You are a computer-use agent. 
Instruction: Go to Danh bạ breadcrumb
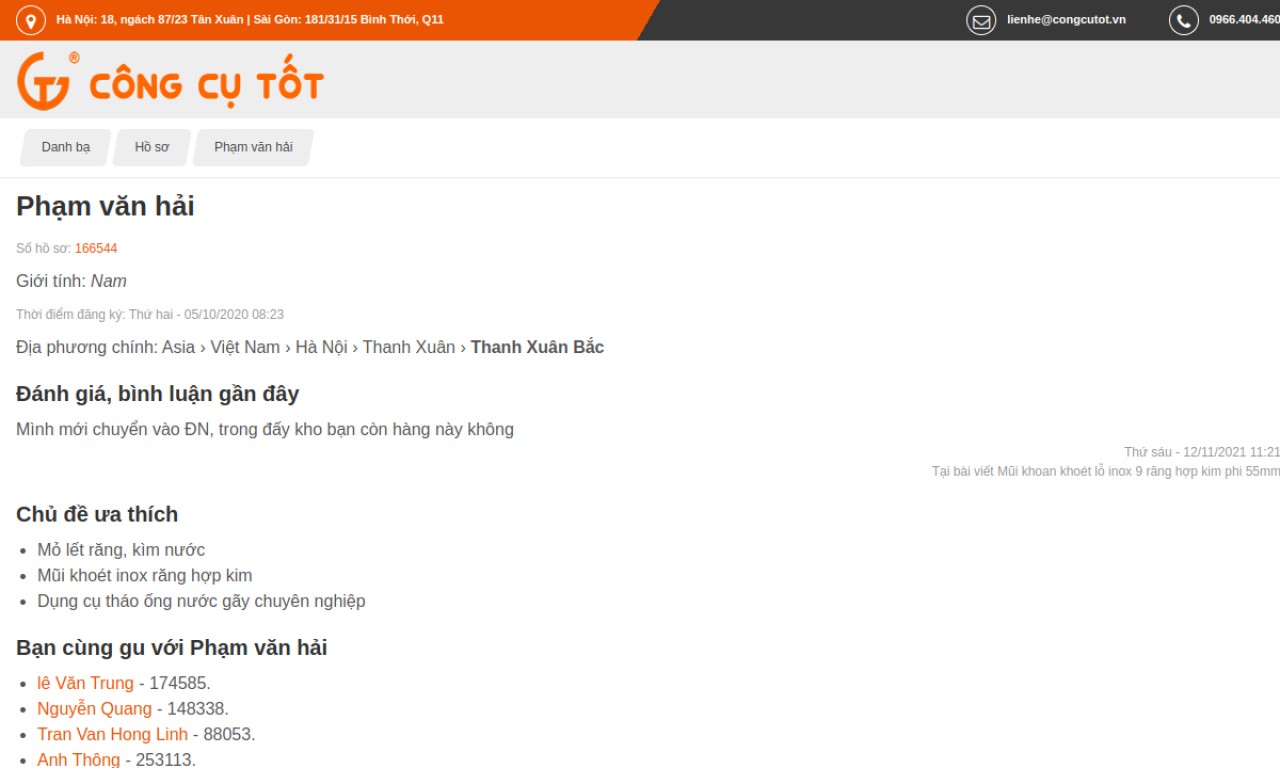pyautogui.click(x=66, y=147)
